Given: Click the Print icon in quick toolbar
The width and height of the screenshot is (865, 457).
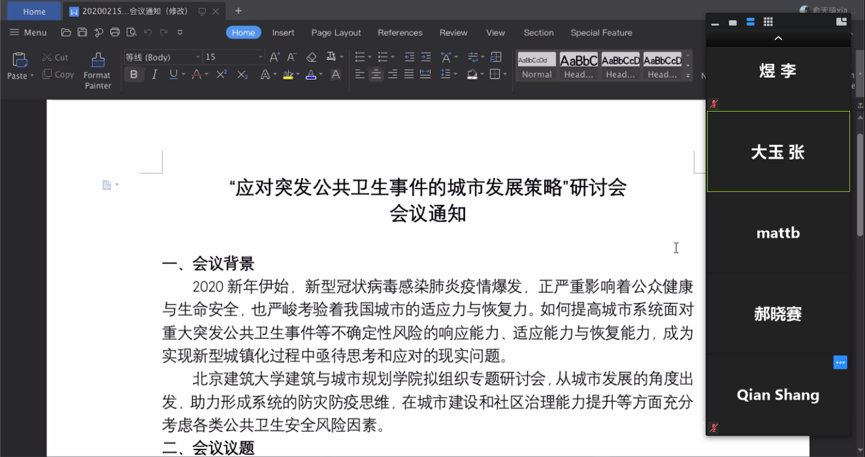Looking at the screenshot, I should [x=115, y=33].
